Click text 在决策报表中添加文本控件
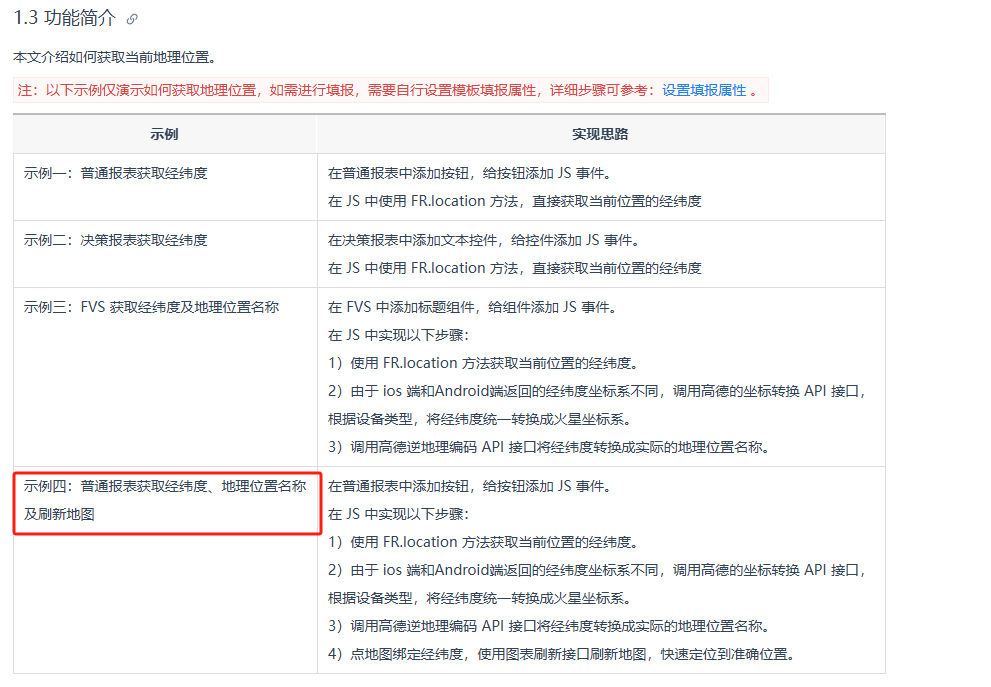Image resolution: width=991 pixels, height=687 pixels. [412, 240]
